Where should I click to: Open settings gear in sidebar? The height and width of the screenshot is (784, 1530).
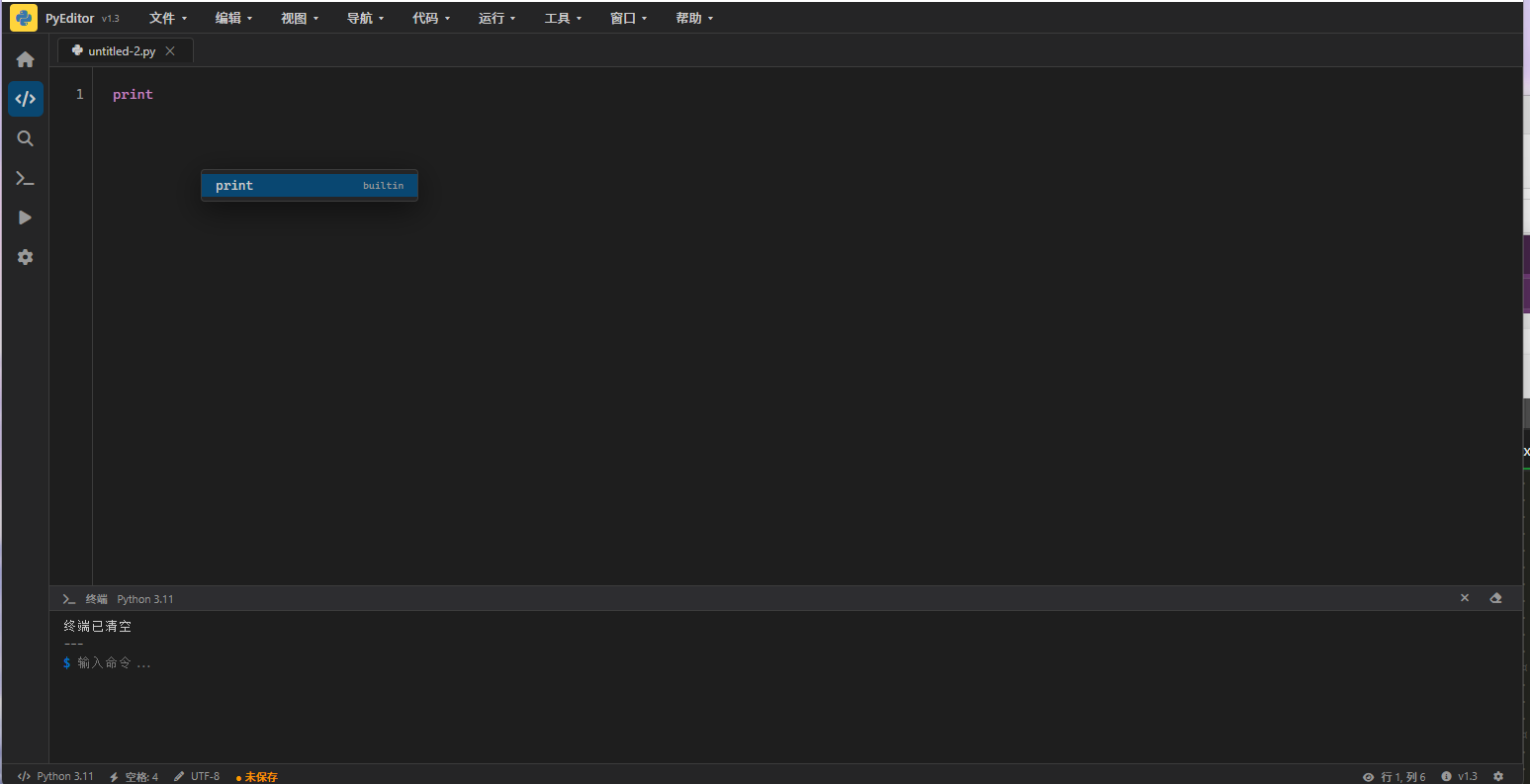(26, 257)
